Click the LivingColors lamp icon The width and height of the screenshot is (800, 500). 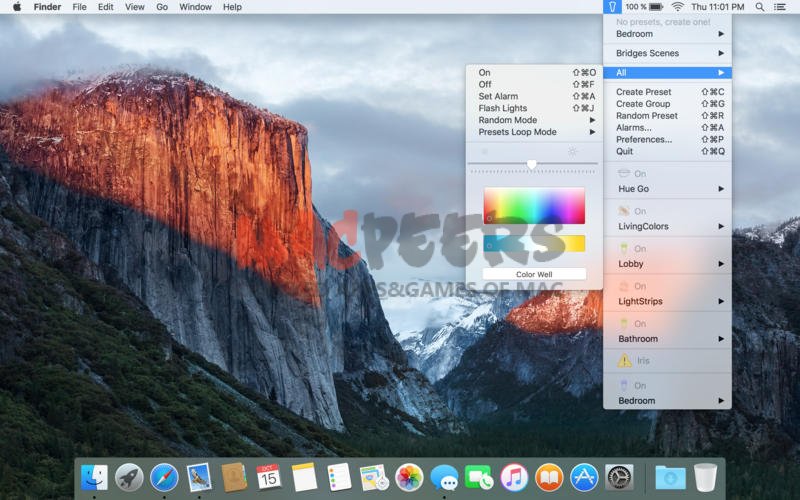(x=623, y=211)
